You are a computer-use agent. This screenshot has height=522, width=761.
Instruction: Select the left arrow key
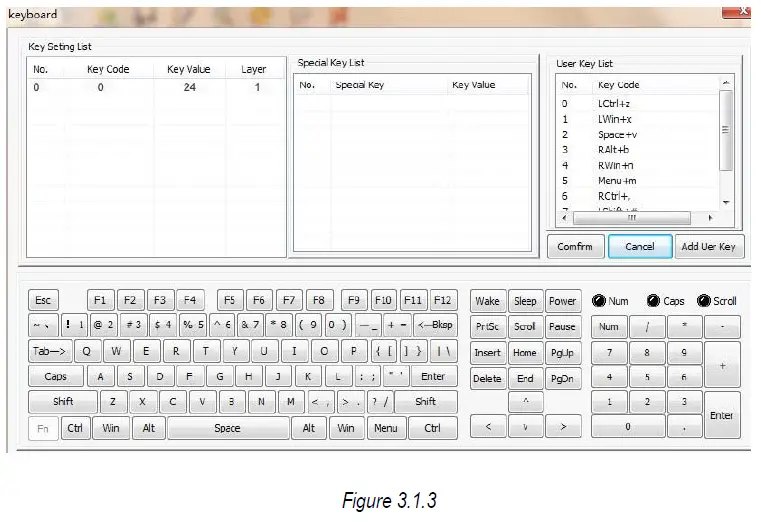coord(488,426)
